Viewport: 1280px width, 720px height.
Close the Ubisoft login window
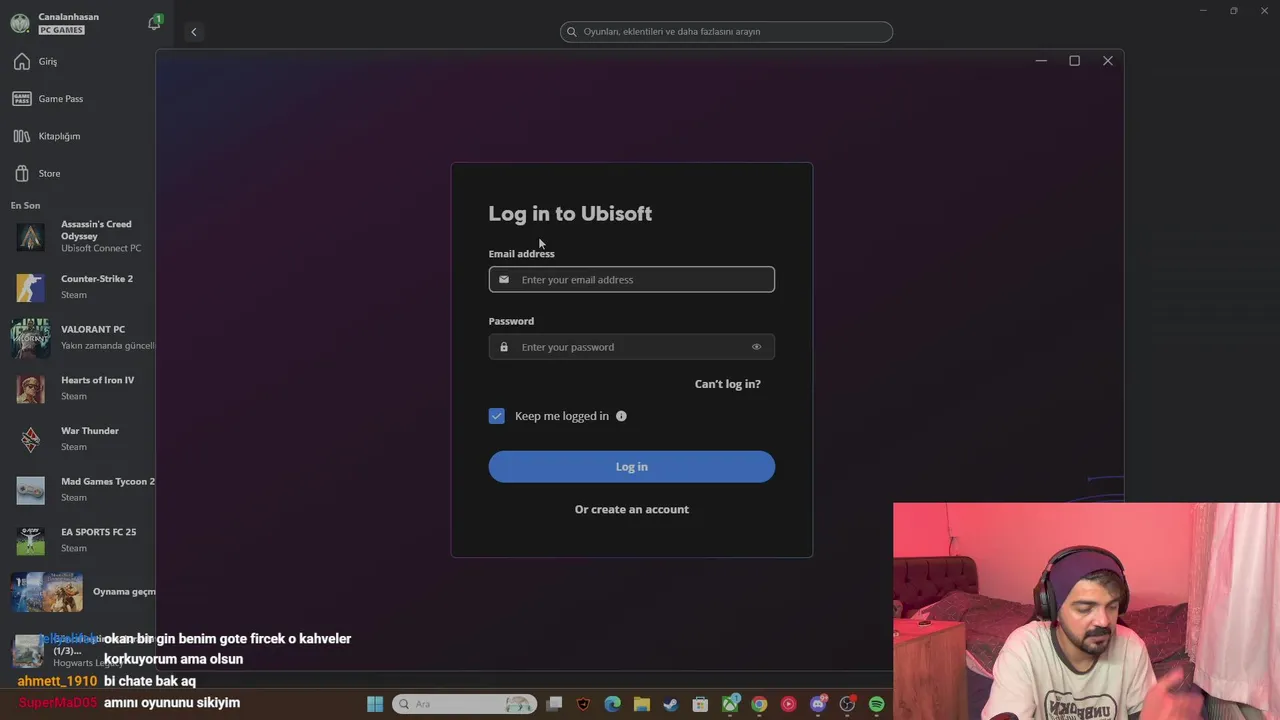pos(1108,61)
